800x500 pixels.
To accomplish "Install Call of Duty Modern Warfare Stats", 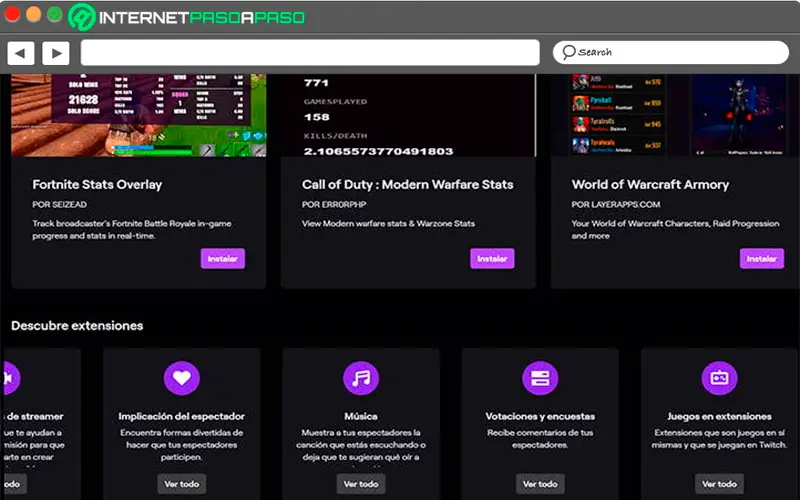I will click(492, 259).
